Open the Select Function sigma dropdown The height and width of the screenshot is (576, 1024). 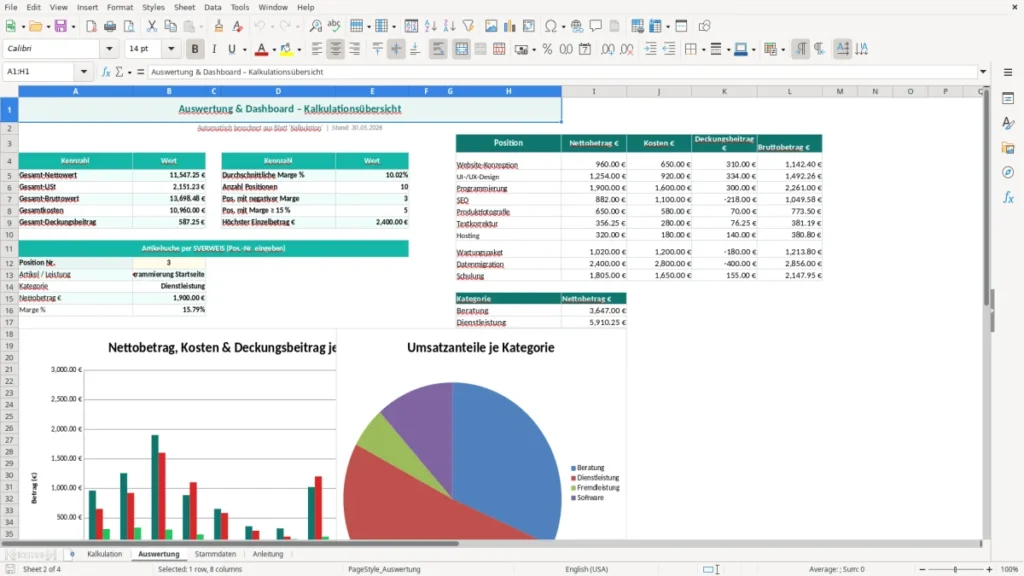coord(129,72)
